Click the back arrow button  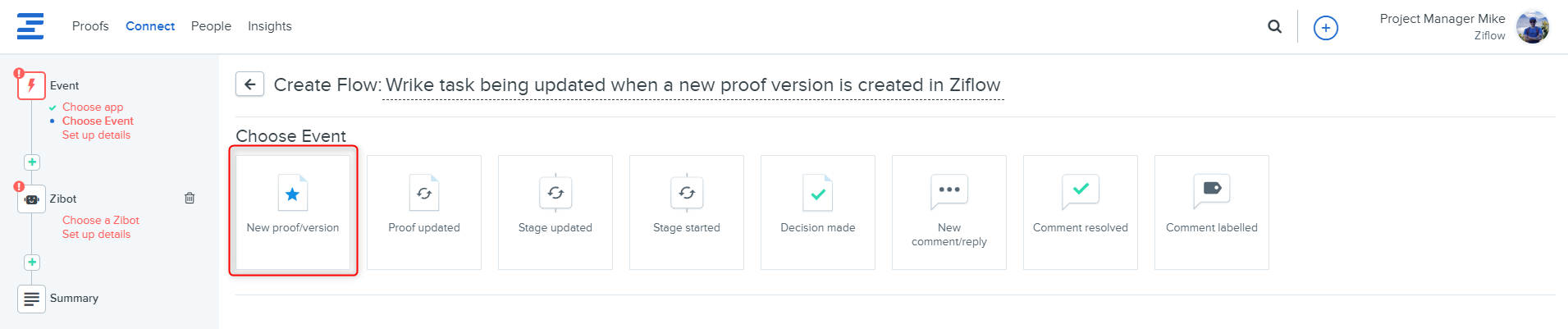point(249,85)
